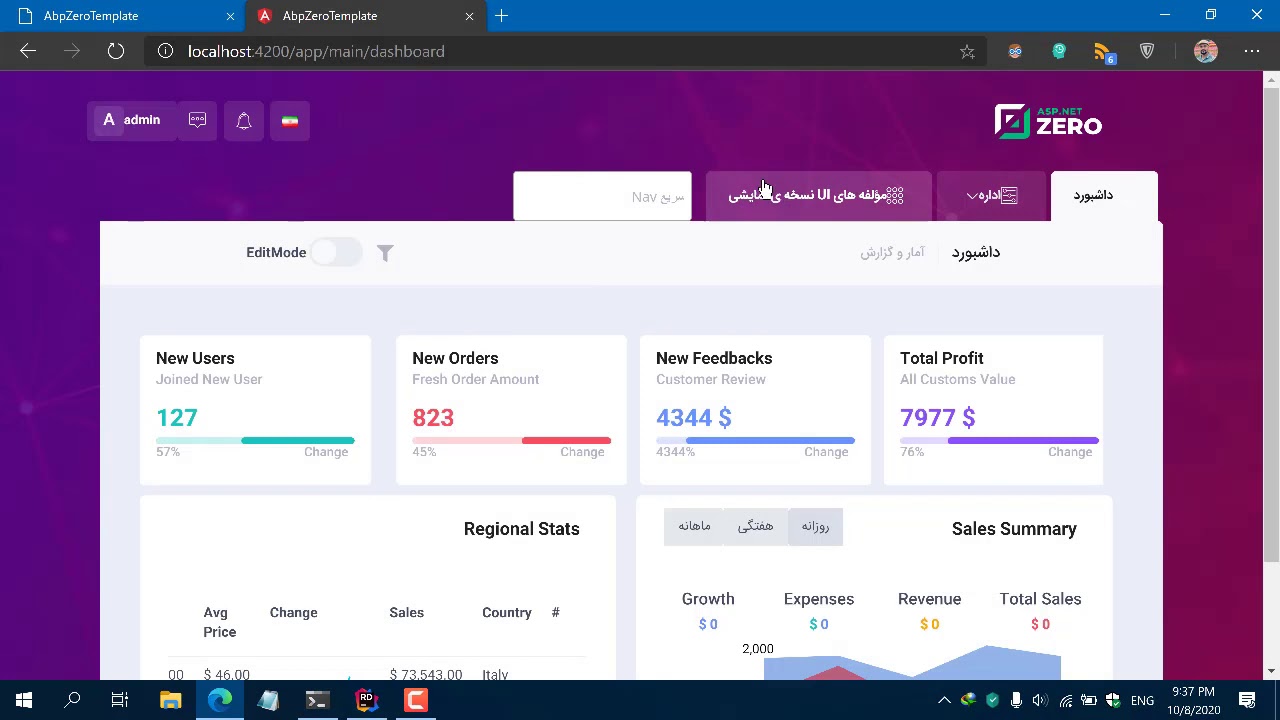The height and width of the screenshot is (720, 1280).
Task: Click the New Users value 127
Action: (x=177, y=418)
